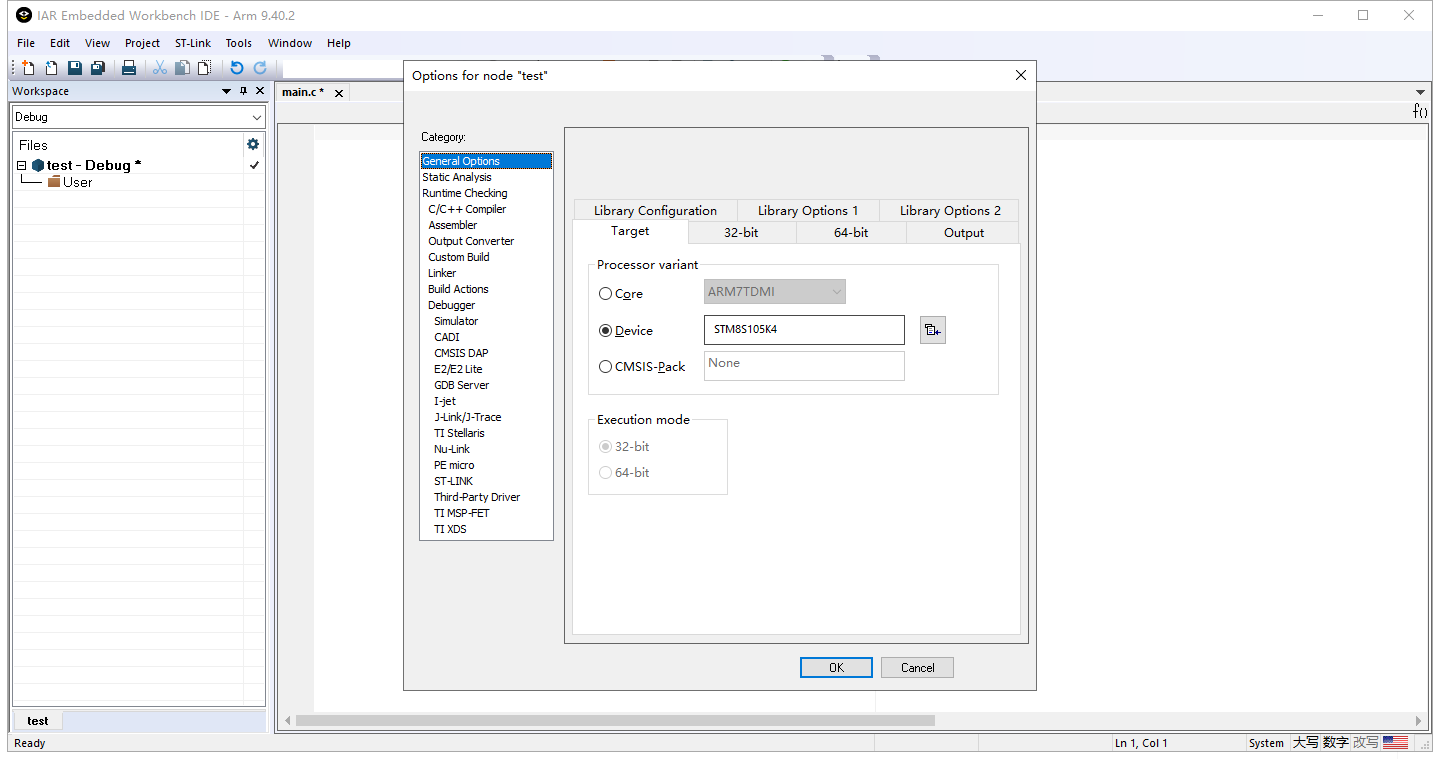Close the main.c editor tab

pyautogui.click(x=339, y=93)
